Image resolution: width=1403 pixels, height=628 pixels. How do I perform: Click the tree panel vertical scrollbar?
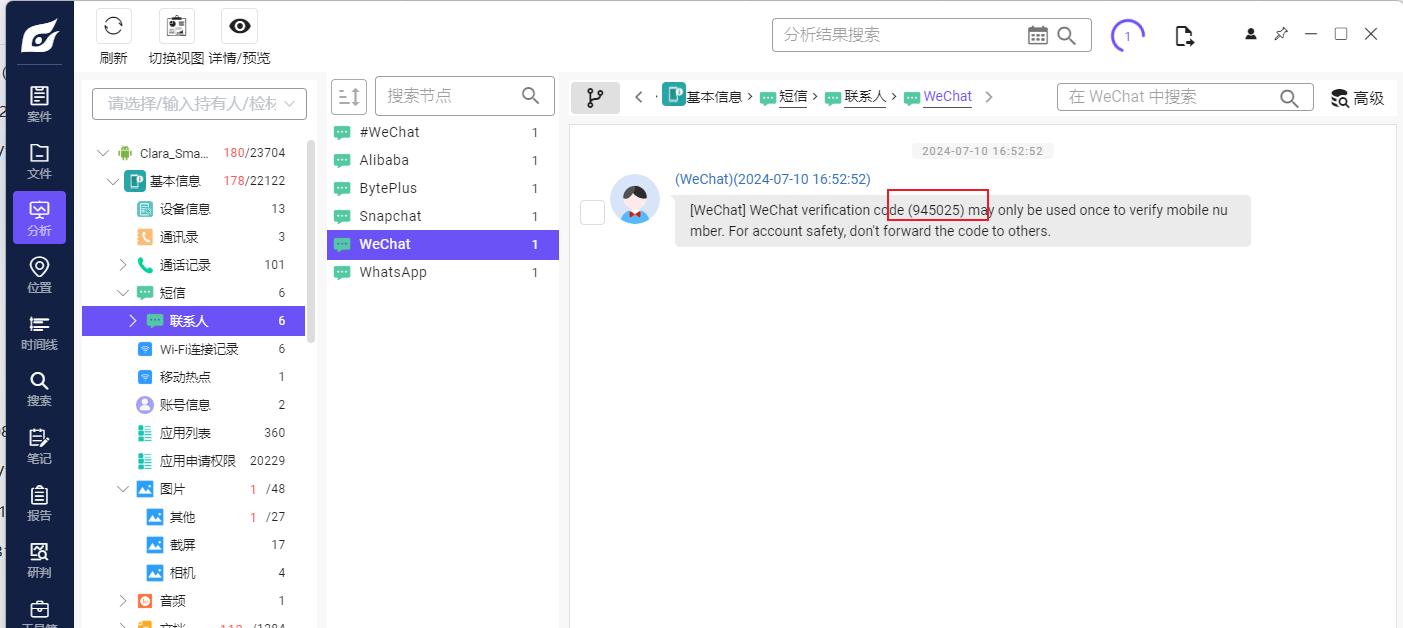click(311, 240)
